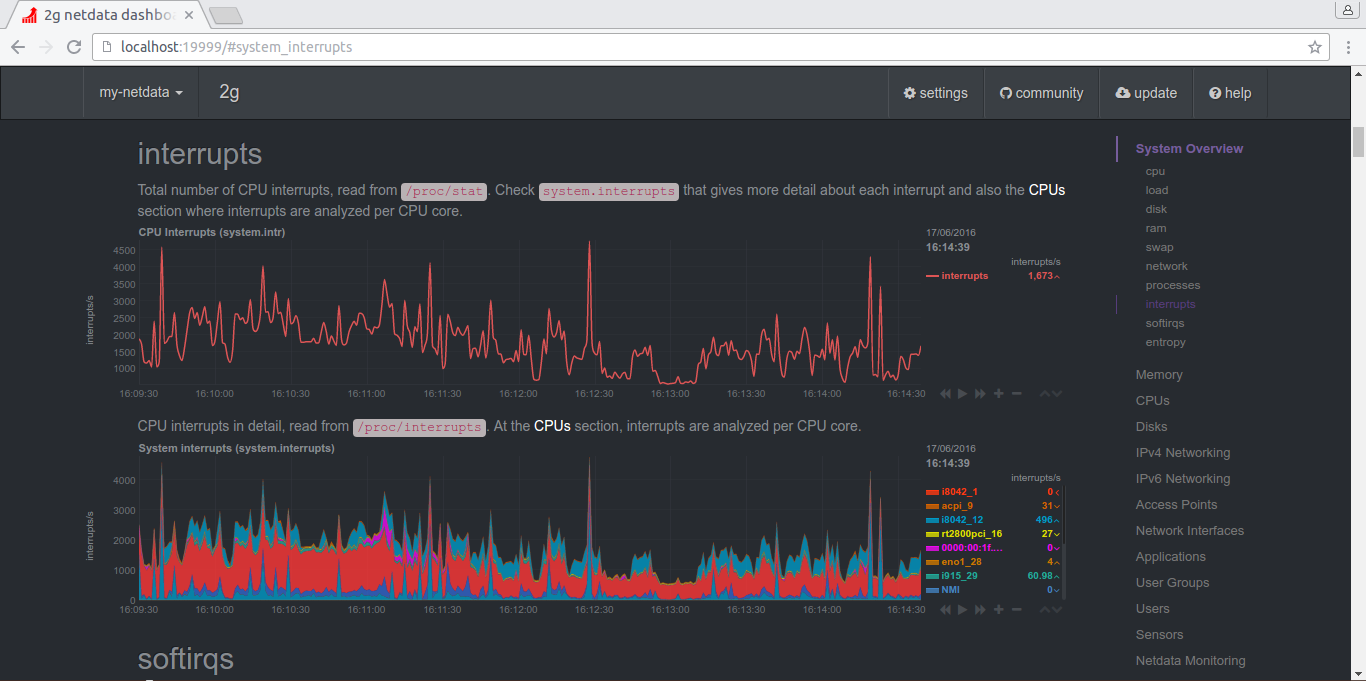Jump to the load subsection

coord(1157,190)
